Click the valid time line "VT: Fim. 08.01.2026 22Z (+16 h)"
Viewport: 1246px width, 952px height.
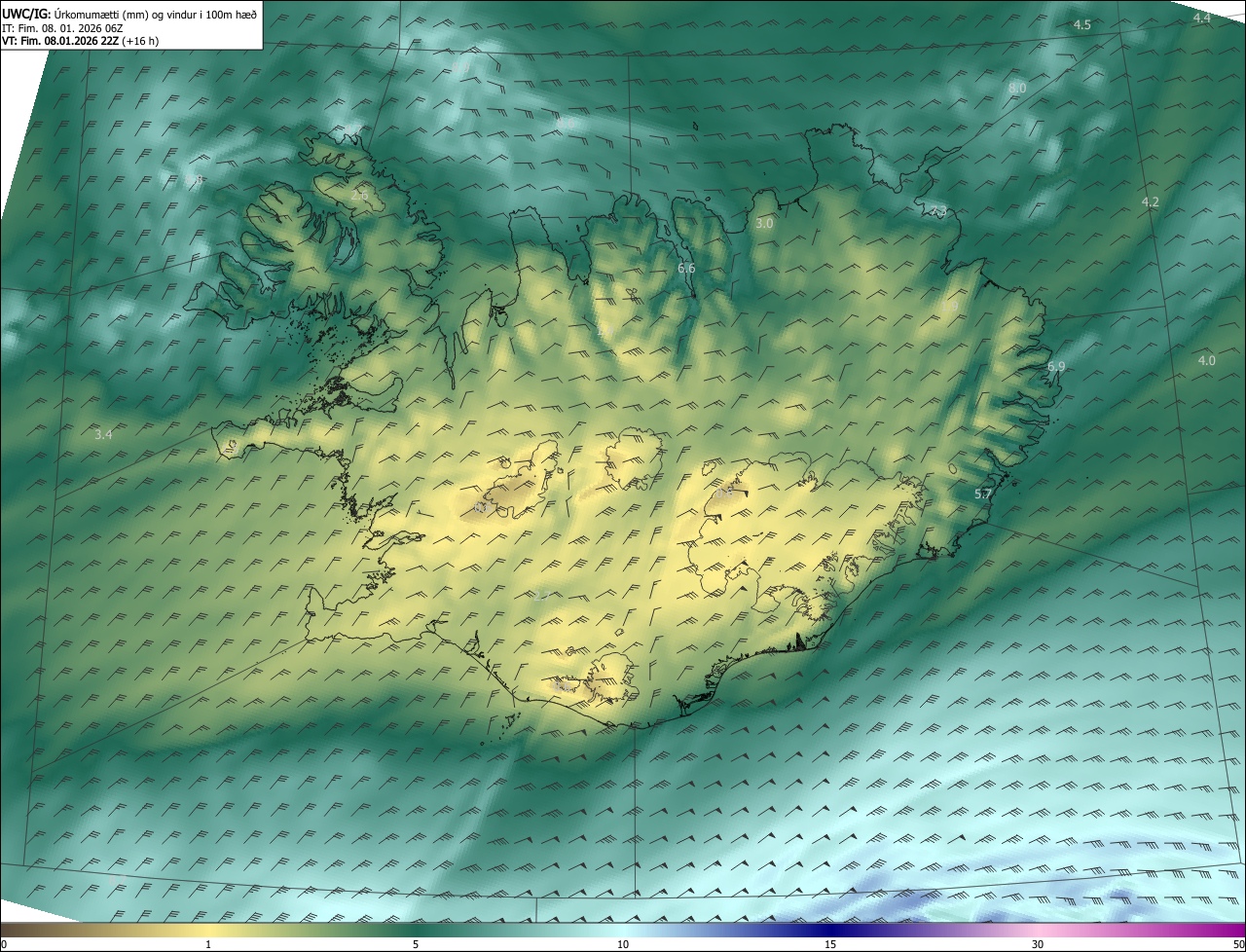click(81, 41)
